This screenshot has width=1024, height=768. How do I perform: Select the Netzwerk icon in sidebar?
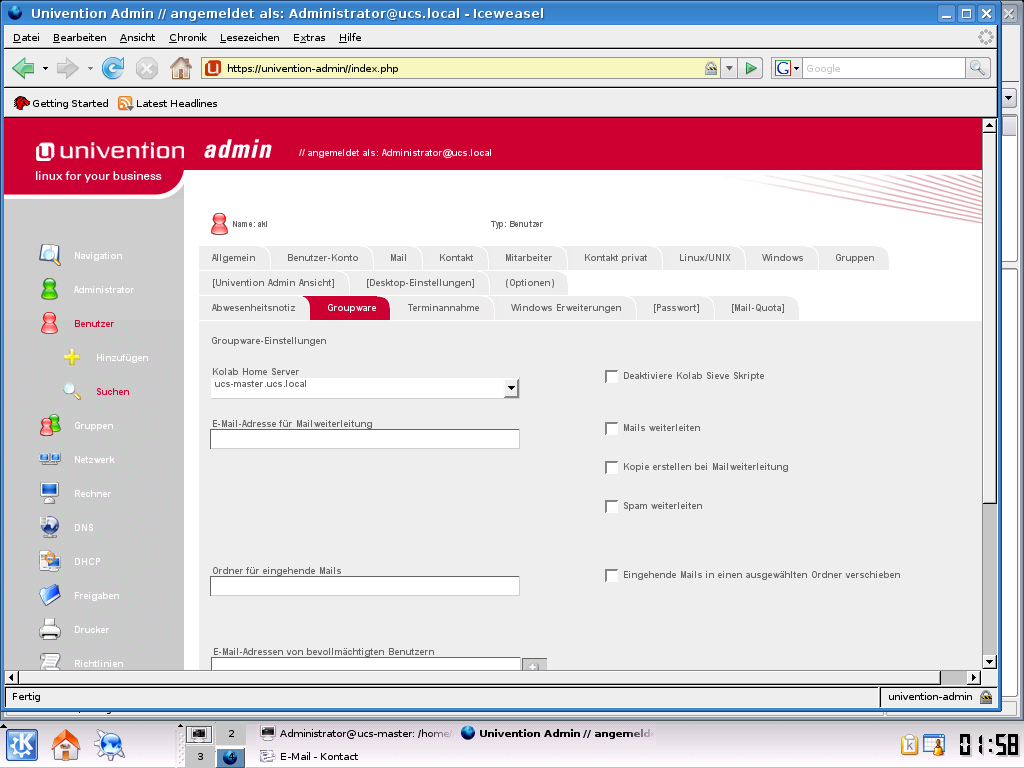coord(49,459)
